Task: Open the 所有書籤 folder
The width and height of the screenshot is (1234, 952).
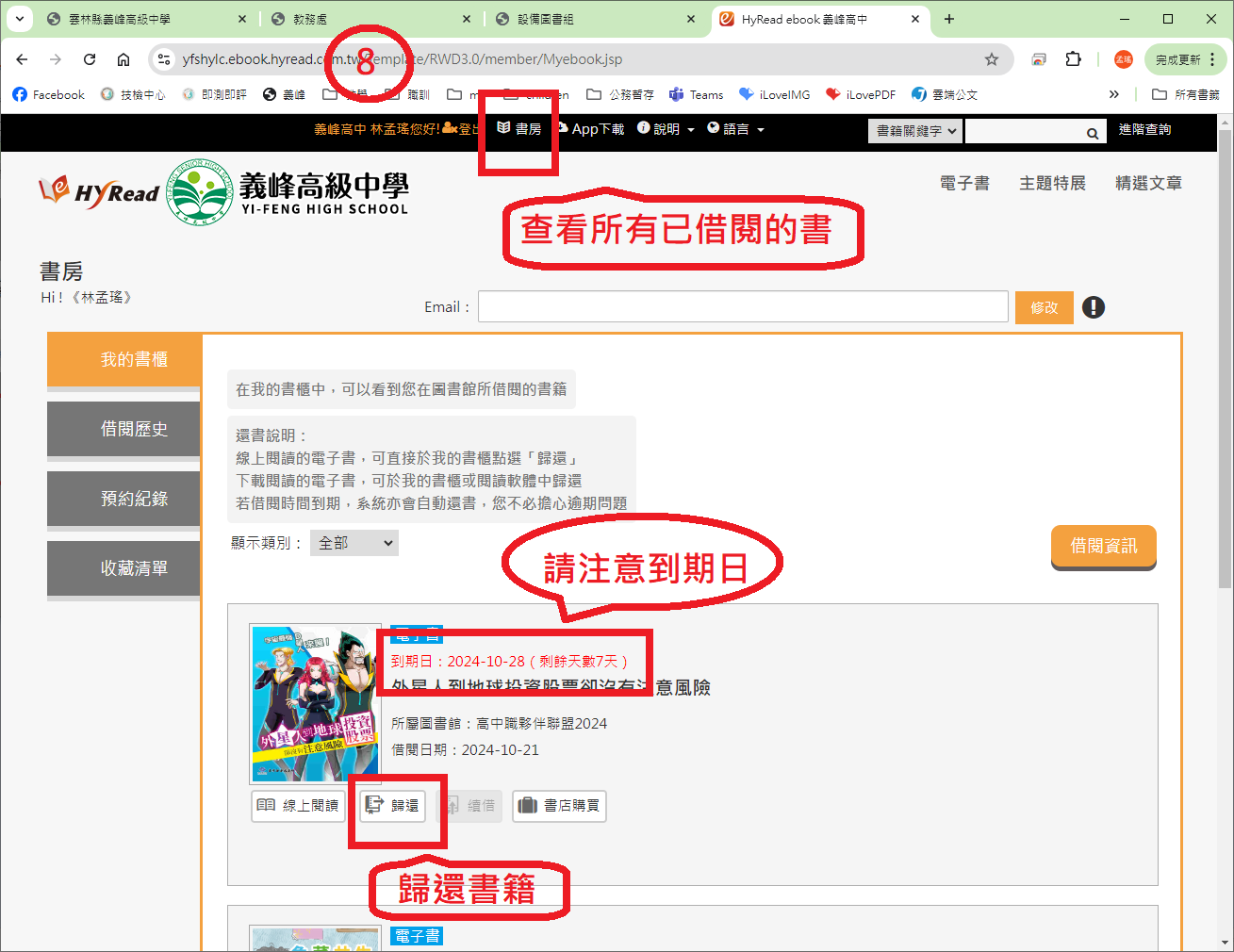Action: pyautogui.click(x=1186, y=94)
